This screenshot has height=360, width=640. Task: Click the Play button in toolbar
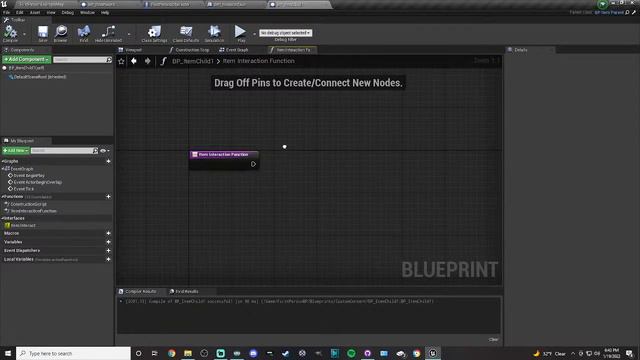pos(240,33)
